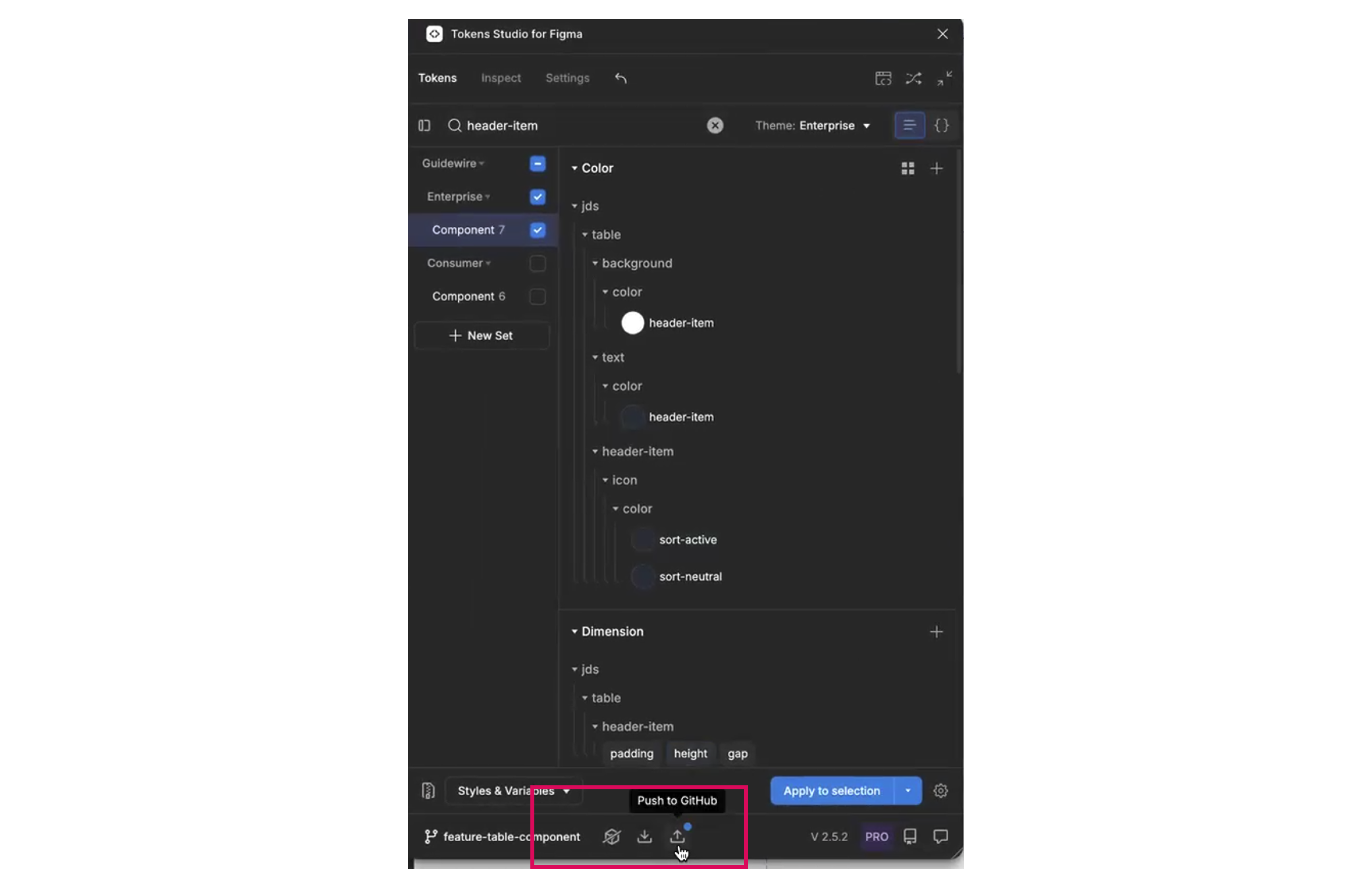Toggle the token sets sidebar icon
This screenshot has width=1372, height=887.
pyautogui.click(x=424, y=125)
